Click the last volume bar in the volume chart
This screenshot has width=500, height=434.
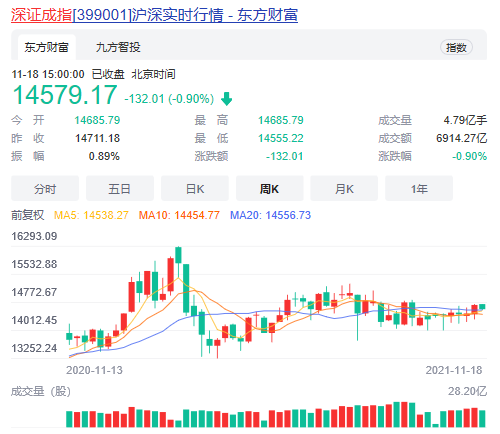[482, 419]
